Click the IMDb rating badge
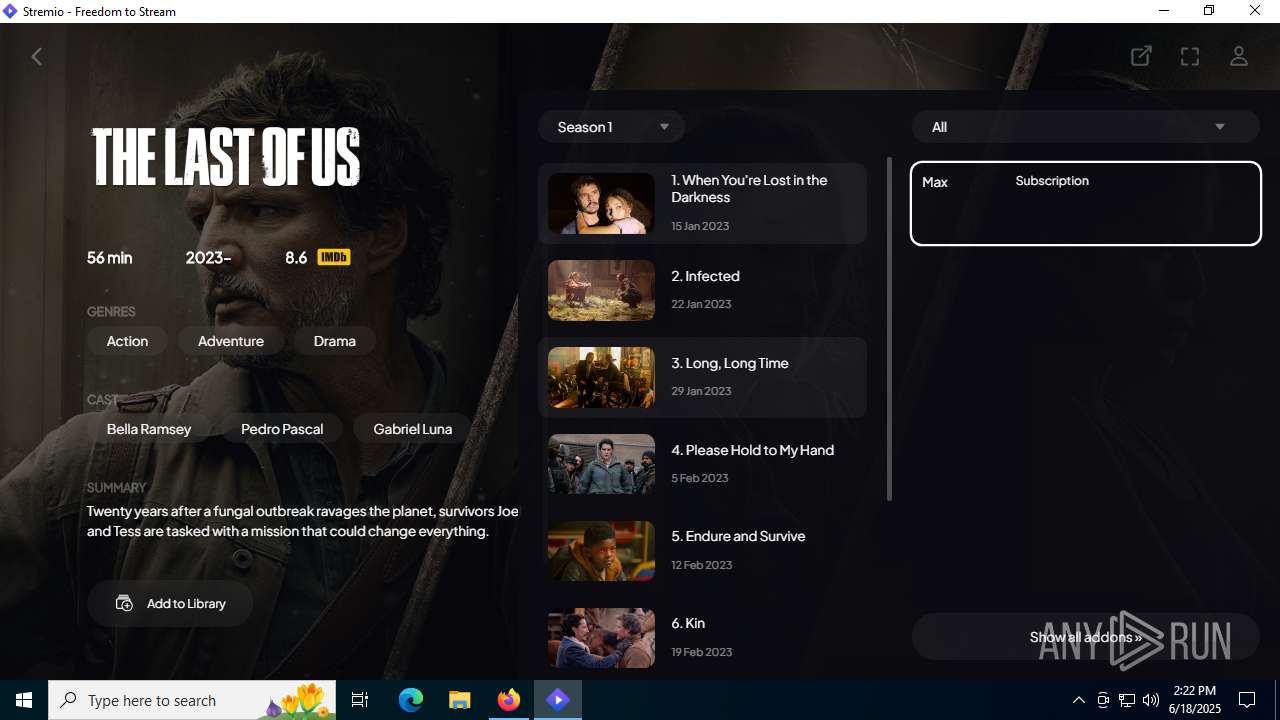 click(x=334, y=257)
